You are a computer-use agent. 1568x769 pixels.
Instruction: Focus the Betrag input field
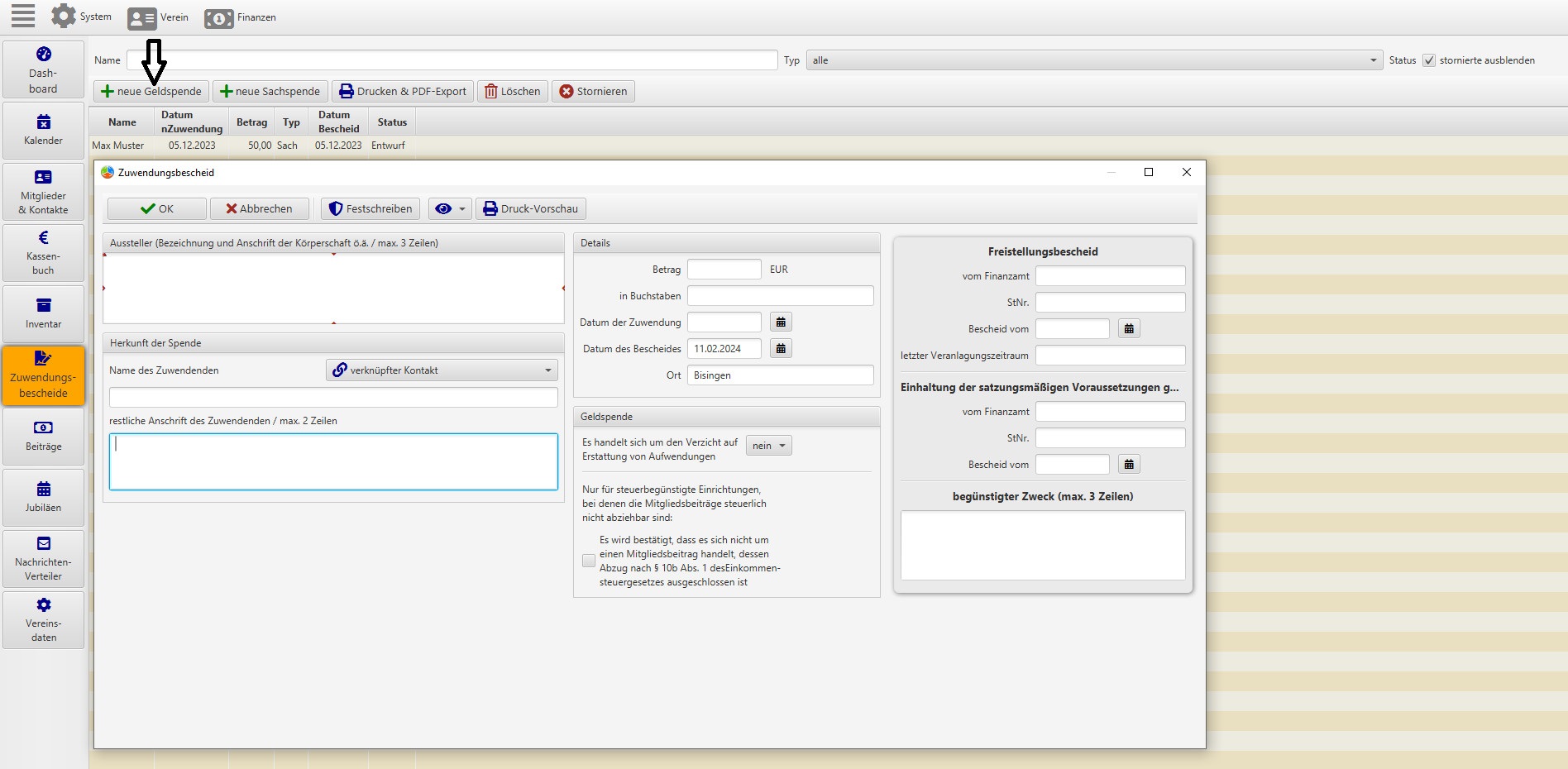point(724,270)
